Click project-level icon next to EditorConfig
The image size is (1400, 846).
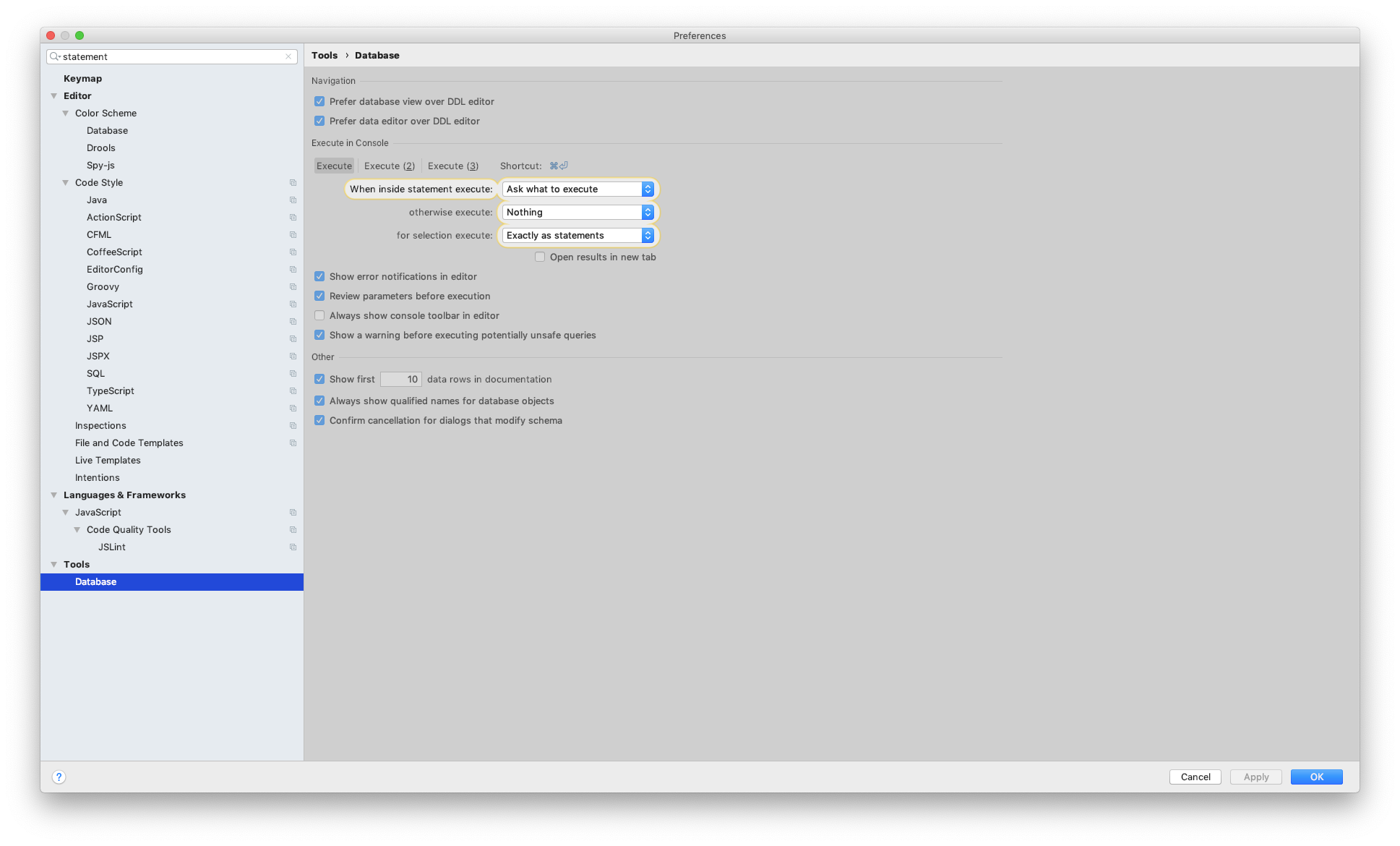(x=293, y=270)
